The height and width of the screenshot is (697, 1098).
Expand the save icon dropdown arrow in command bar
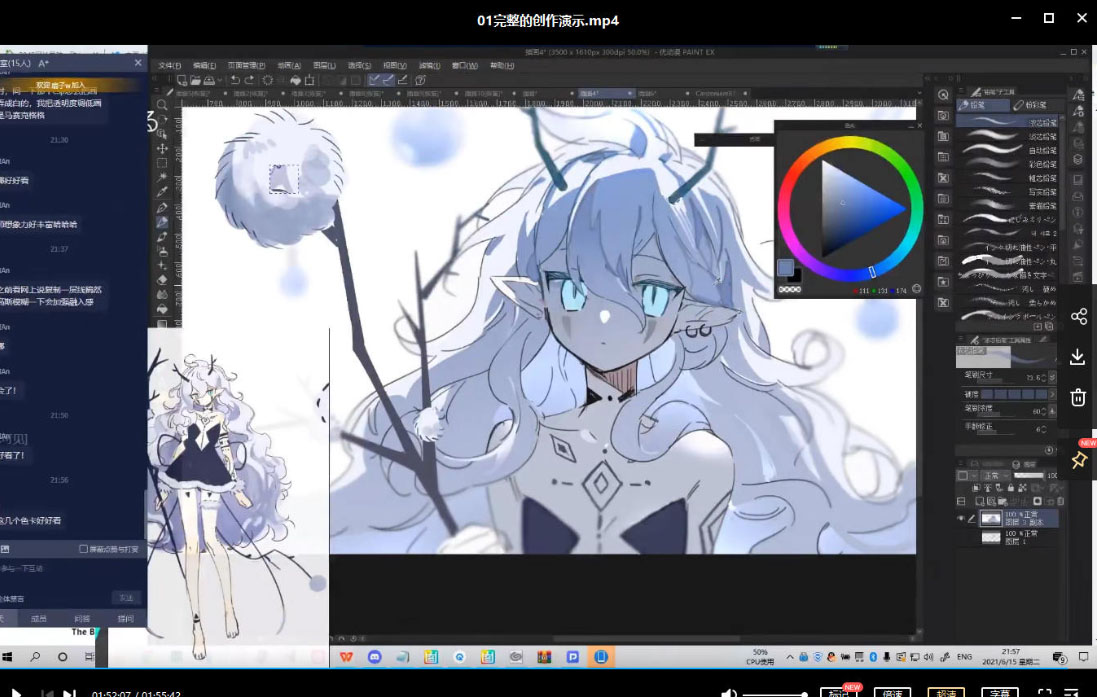(221, 81)
